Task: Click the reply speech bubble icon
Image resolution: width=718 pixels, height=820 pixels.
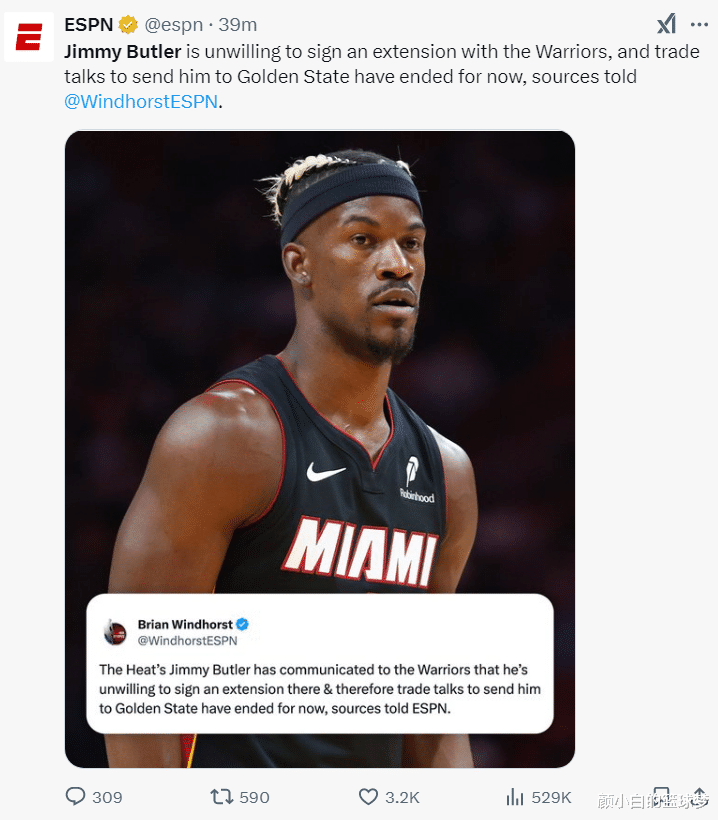Action: (75, 796)
